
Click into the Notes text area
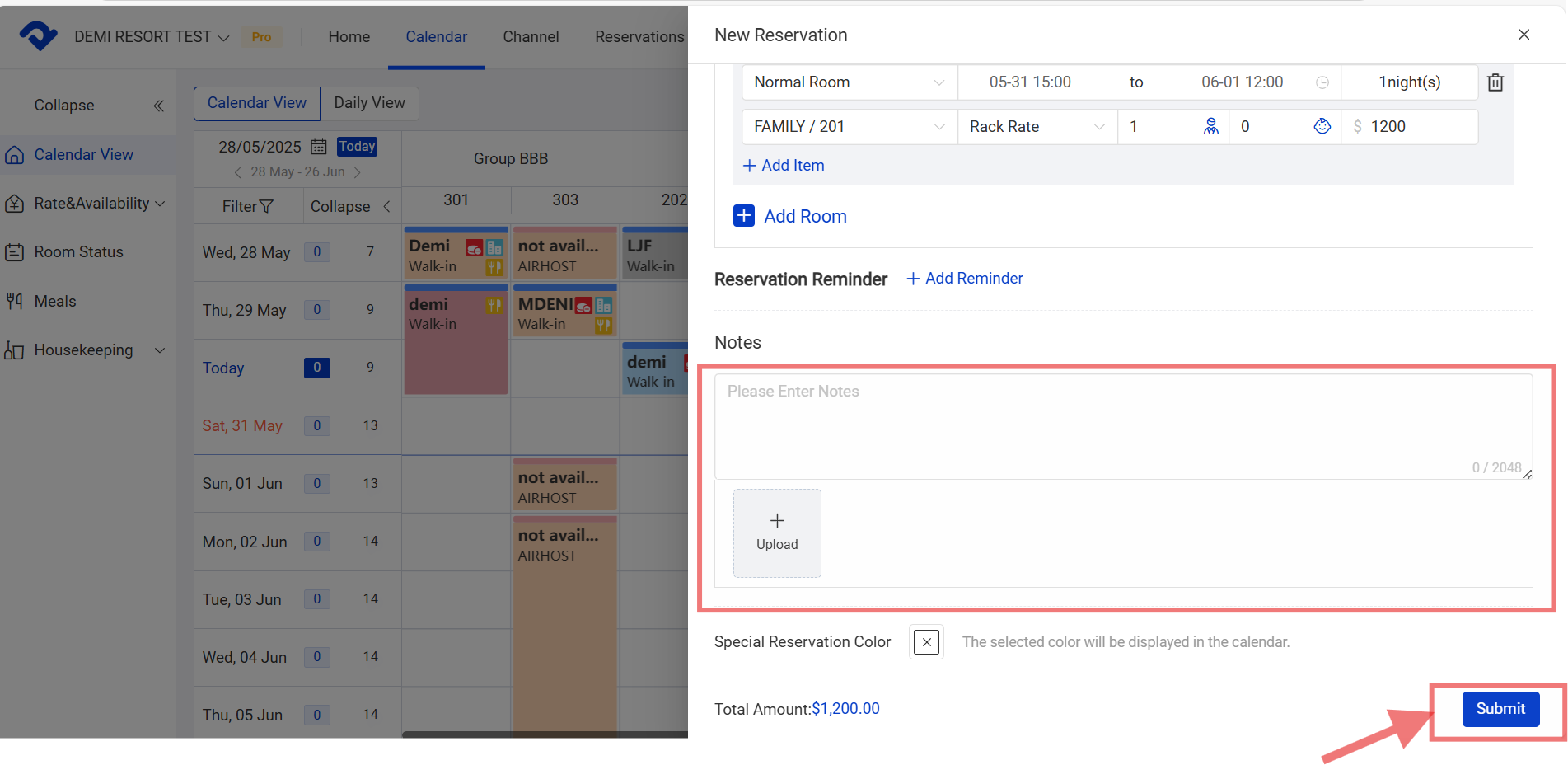click(x=1122, y=426)
